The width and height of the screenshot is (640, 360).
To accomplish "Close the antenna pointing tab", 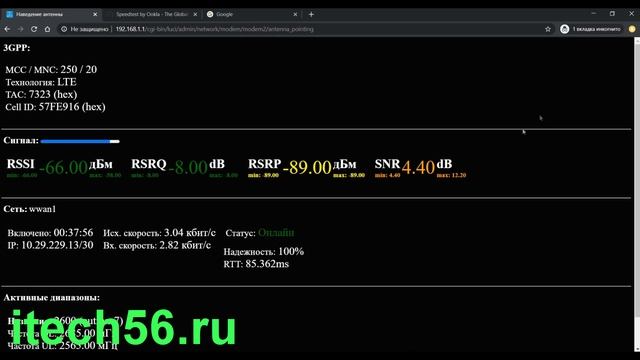I will pos(95,14).
